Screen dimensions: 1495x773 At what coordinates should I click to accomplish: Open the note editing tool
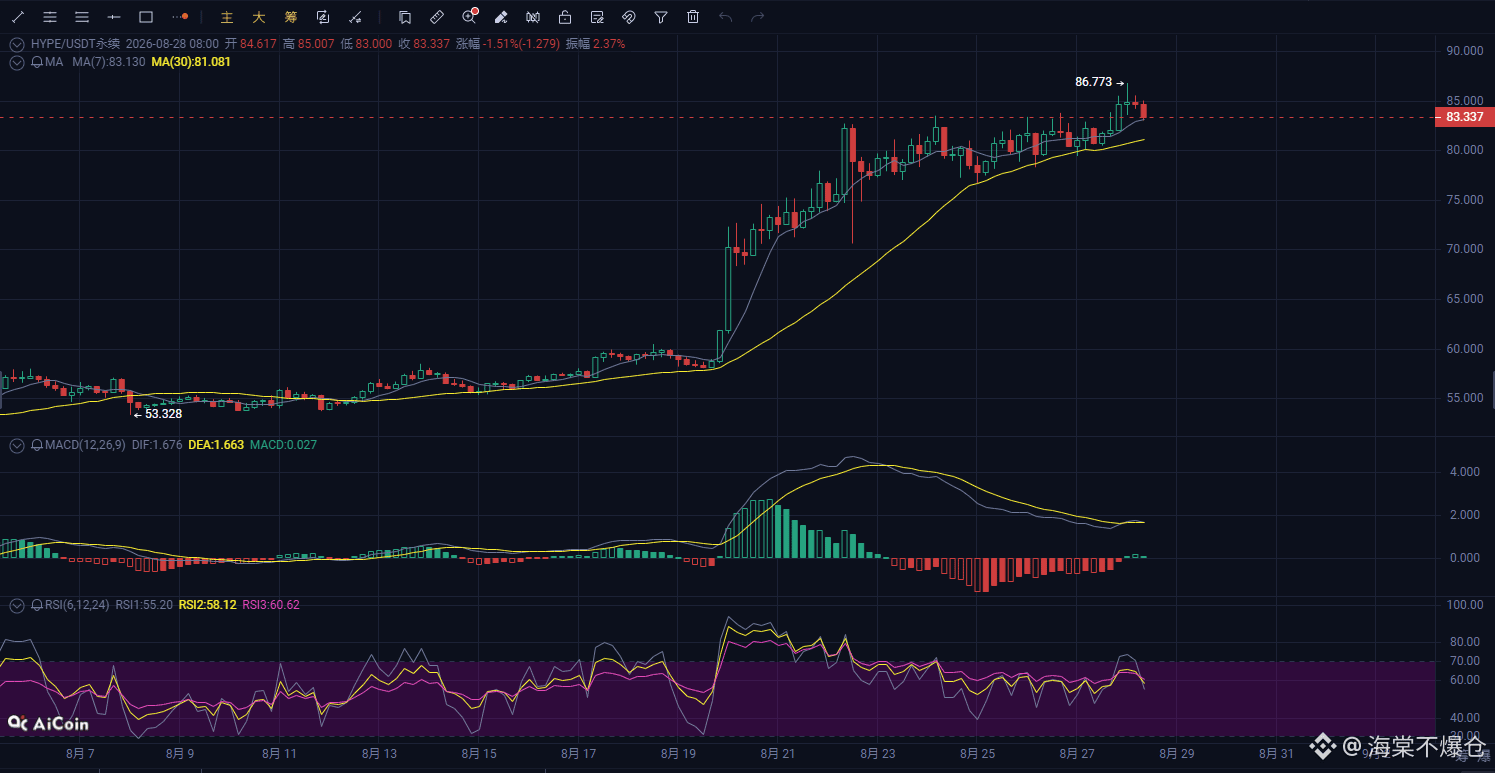(597, 17)
